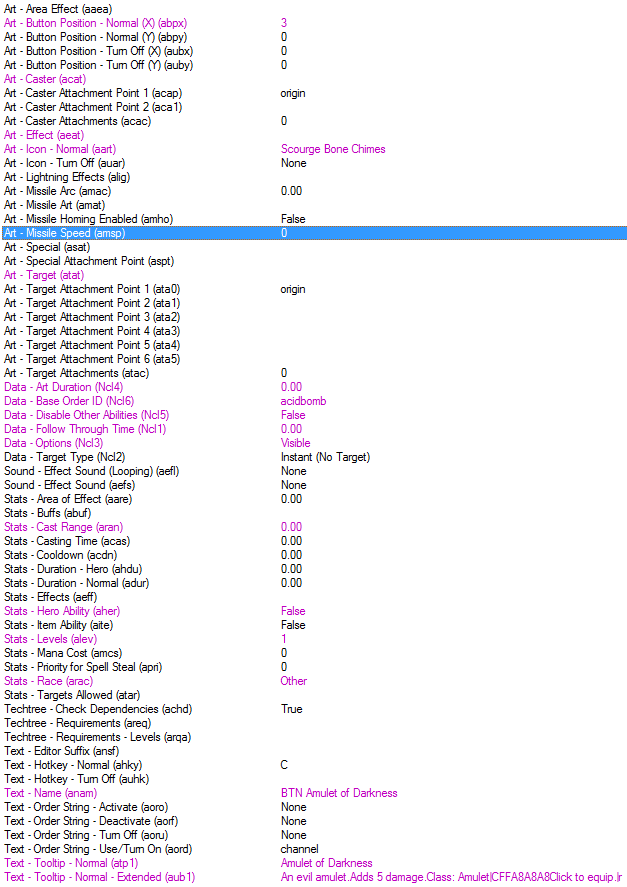The image size is (627, 887).
Task: Select Text - Hotkey - Normal (ahky) row
Action: tap(314, 765)
